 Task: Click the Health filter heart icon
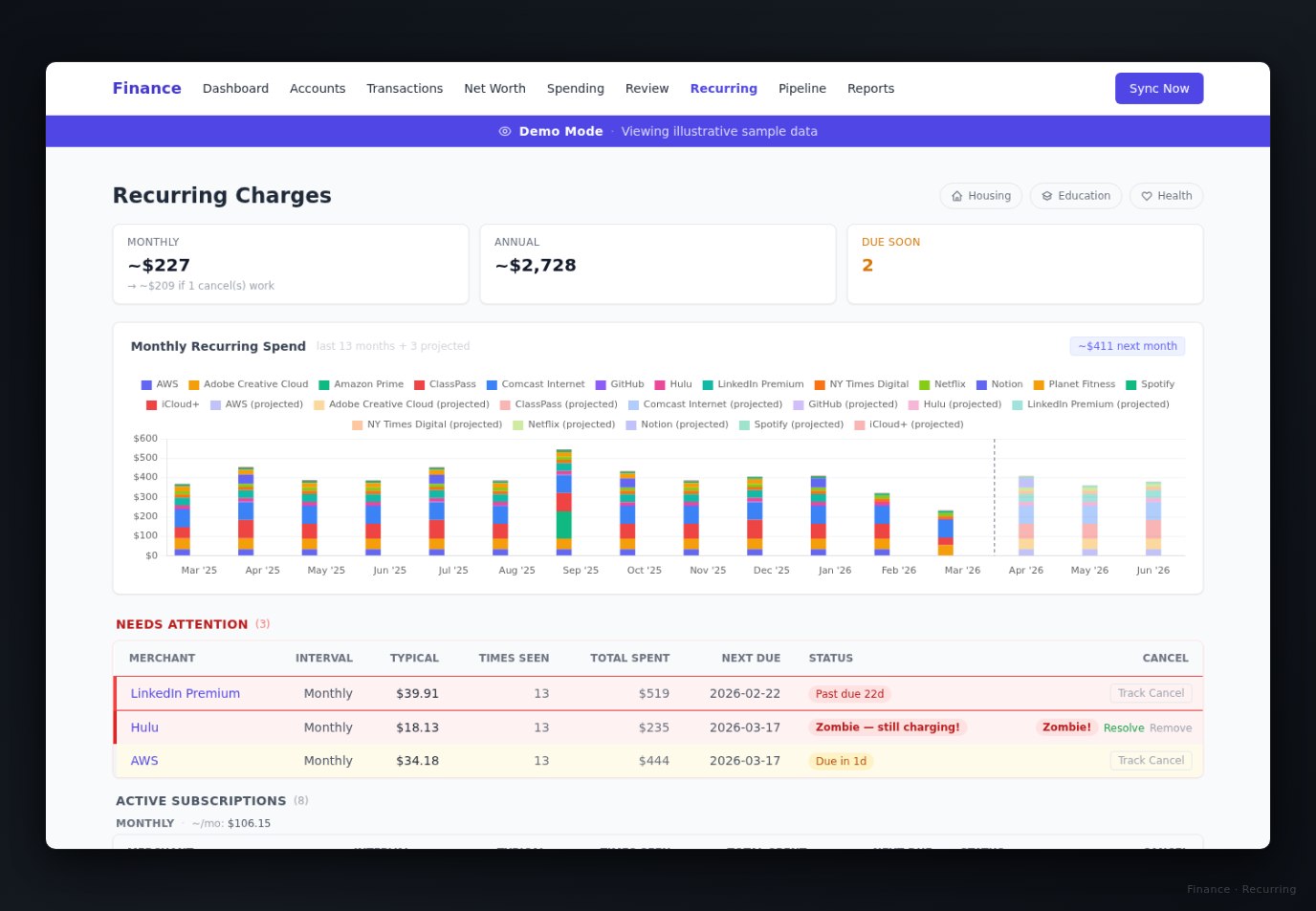(x=1145, y=195)
